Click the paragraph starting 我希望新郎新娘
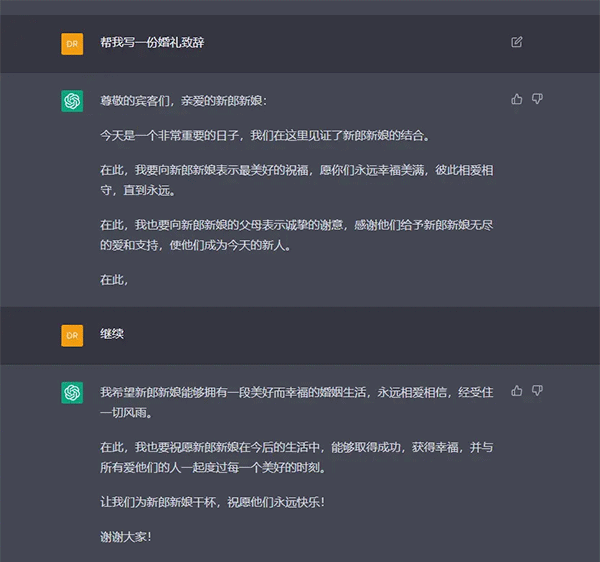The width and height of the screenshot is (600, 562). click(x=297, y=402)
